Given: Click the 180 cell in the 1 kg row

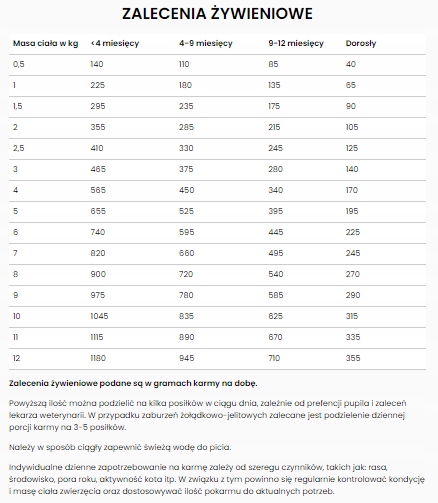Looking at the screenshot, I should pos(185,85).
